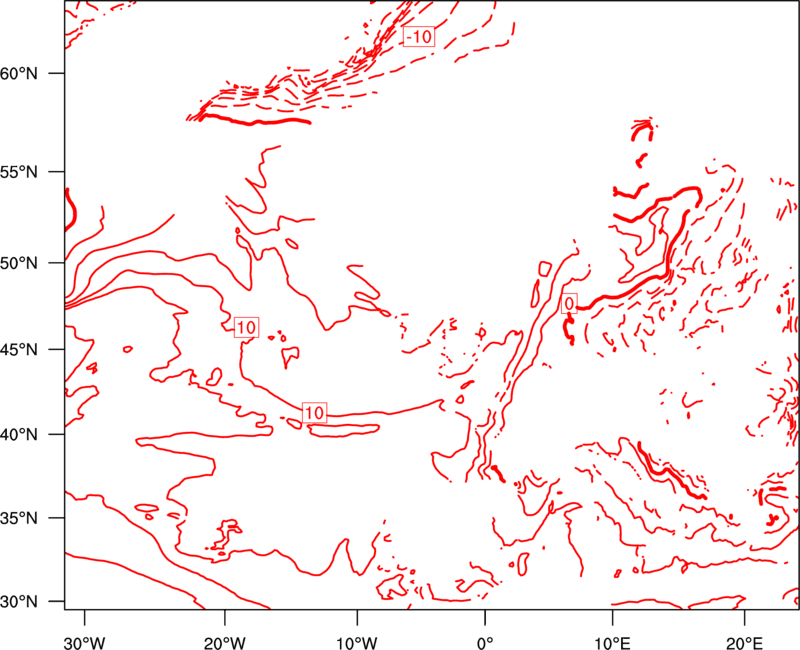The height and width of the screenshot is (650, 800).
Task: Click the boxed 10 contour label near 40°N
Action: tap(314, 412)
